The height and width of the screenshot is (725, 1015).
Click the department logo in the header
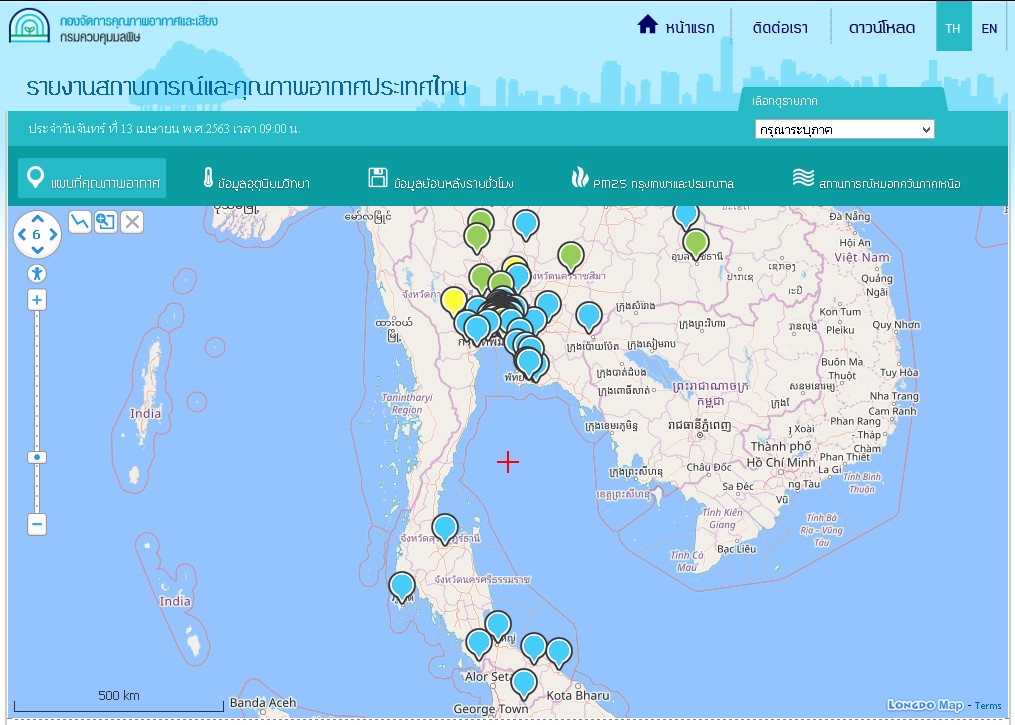click(x=29, y=26)
